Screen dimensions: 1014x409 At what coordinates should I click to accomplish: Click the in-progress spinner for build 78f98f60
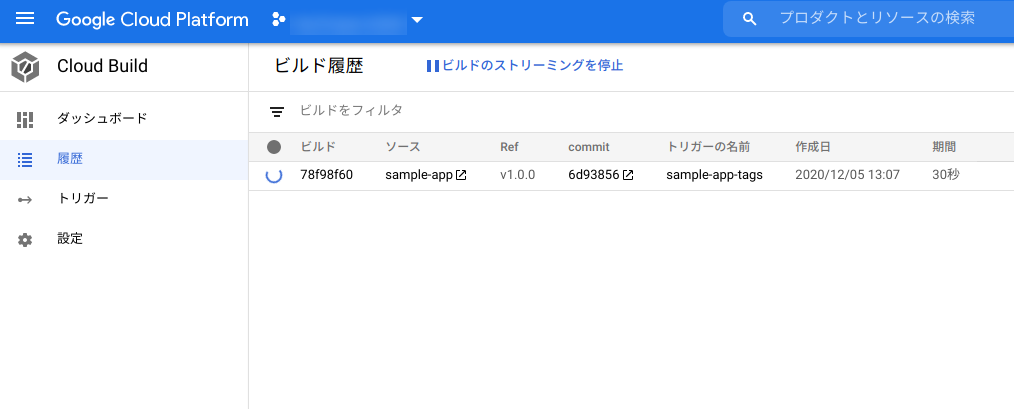tap(274, 175)
